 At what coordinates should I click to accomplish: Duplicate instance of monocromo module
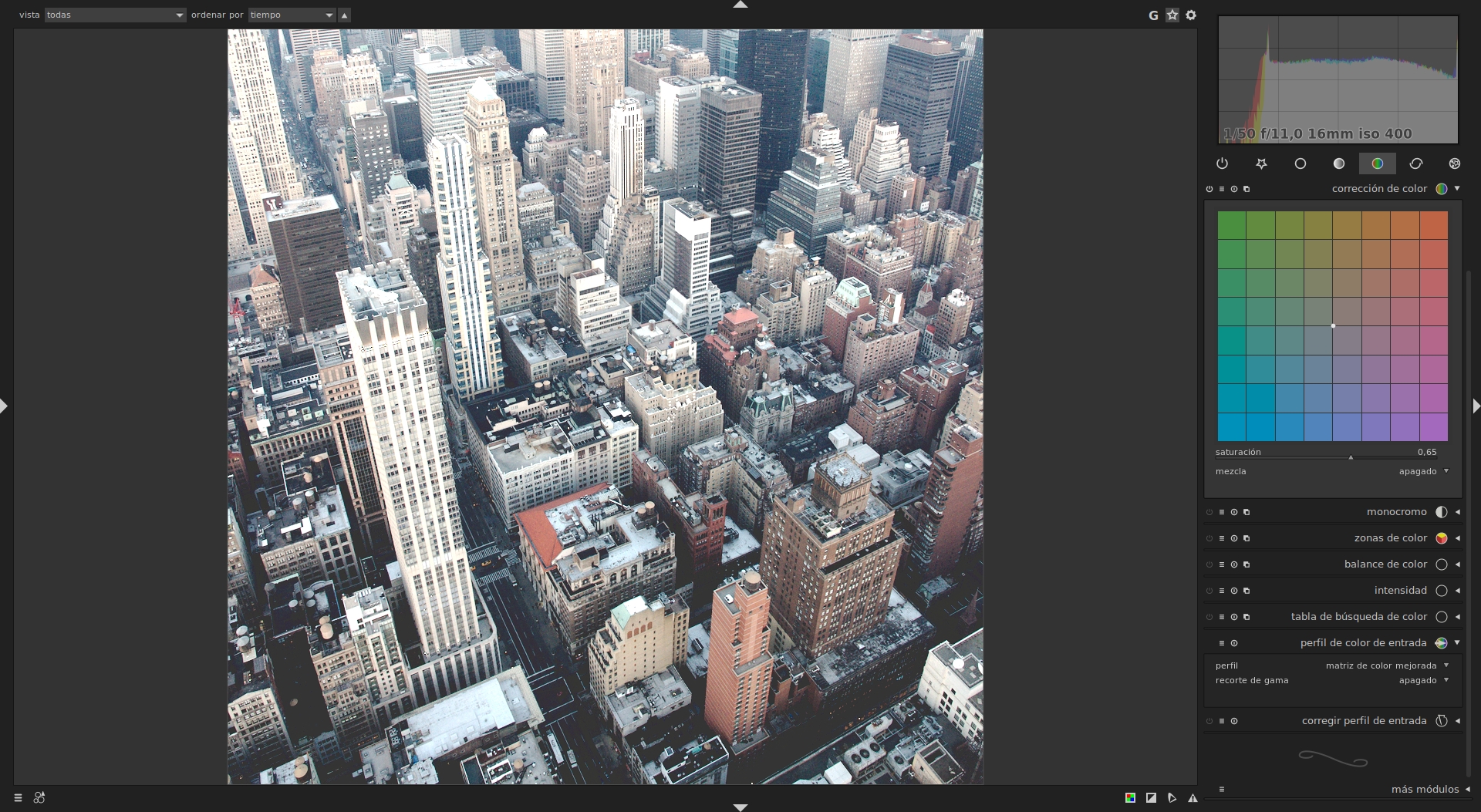tap(1247, 512)
